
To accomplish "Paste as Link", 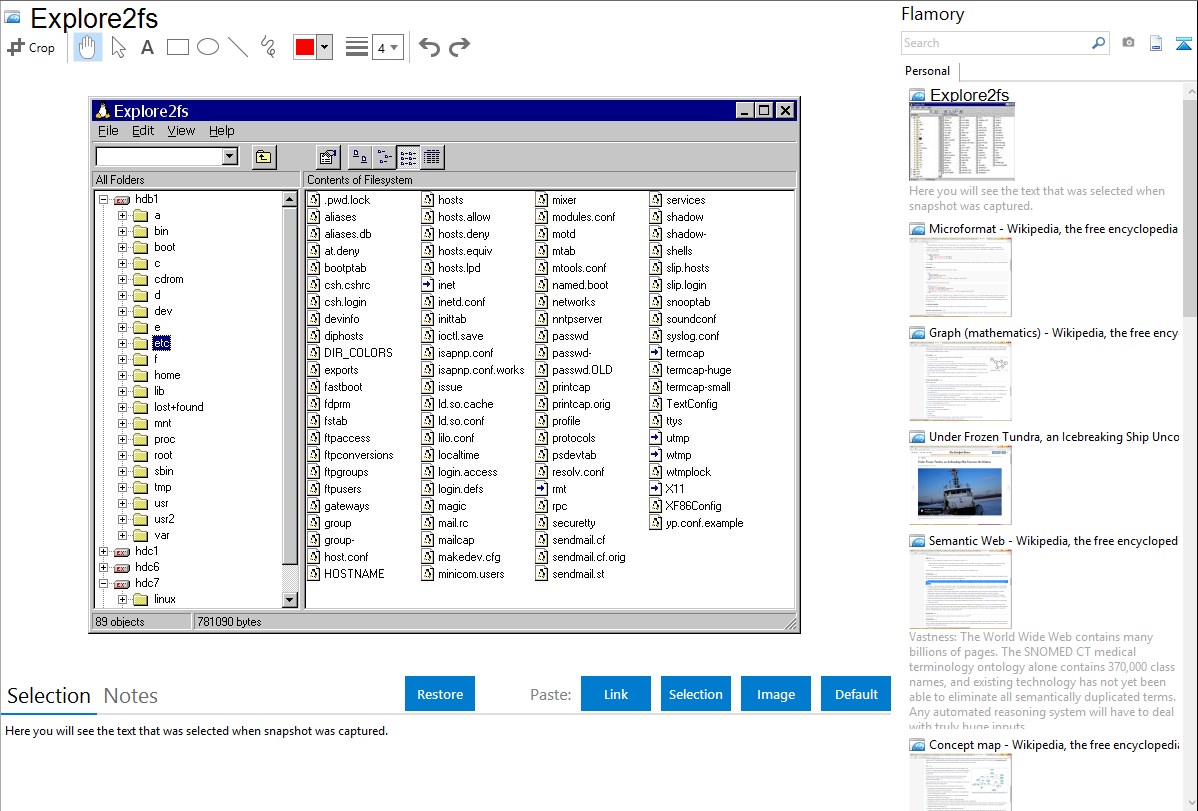I will pos(616,694).
